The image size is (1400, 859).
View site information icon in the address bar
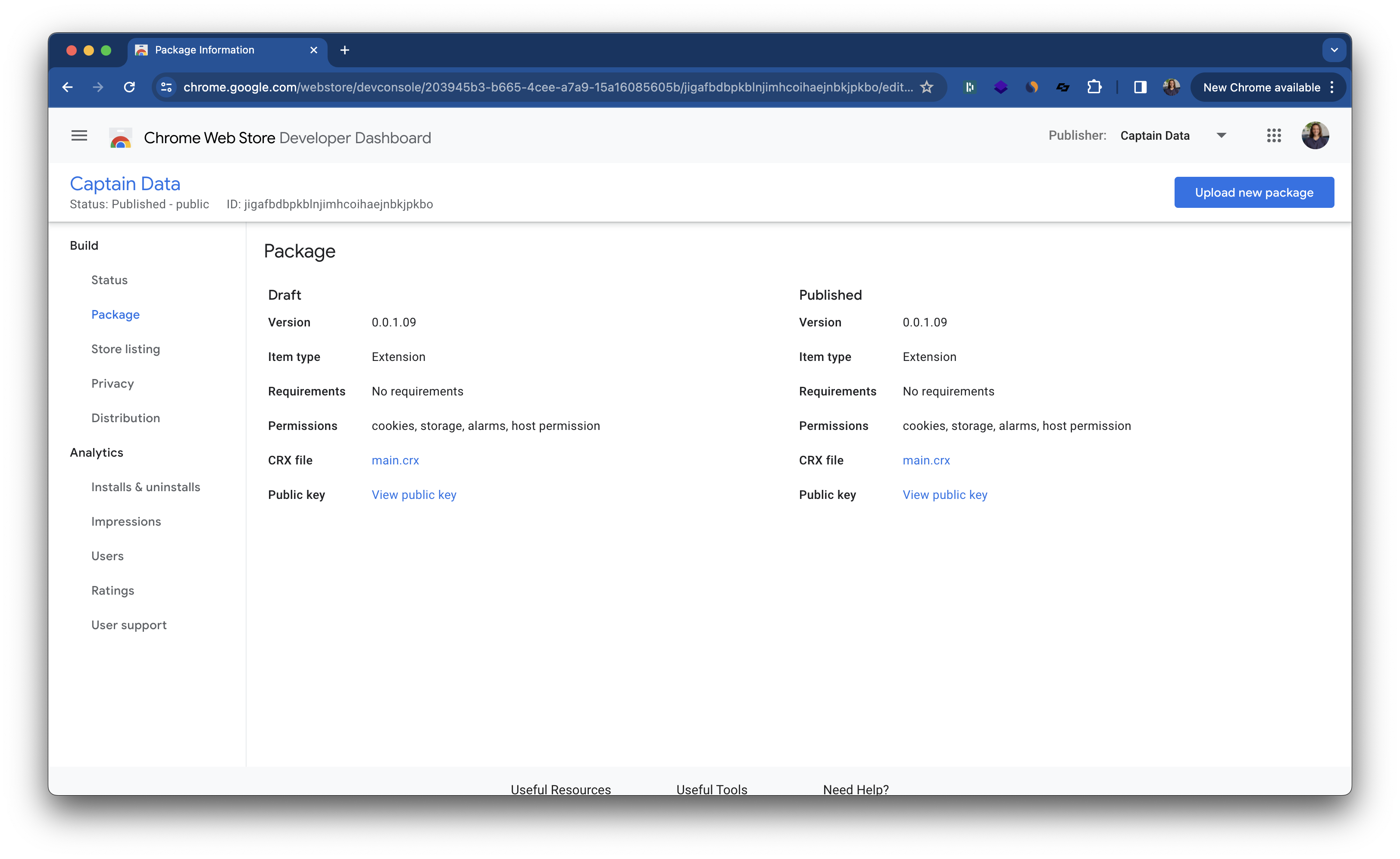(x=166, y=87)
